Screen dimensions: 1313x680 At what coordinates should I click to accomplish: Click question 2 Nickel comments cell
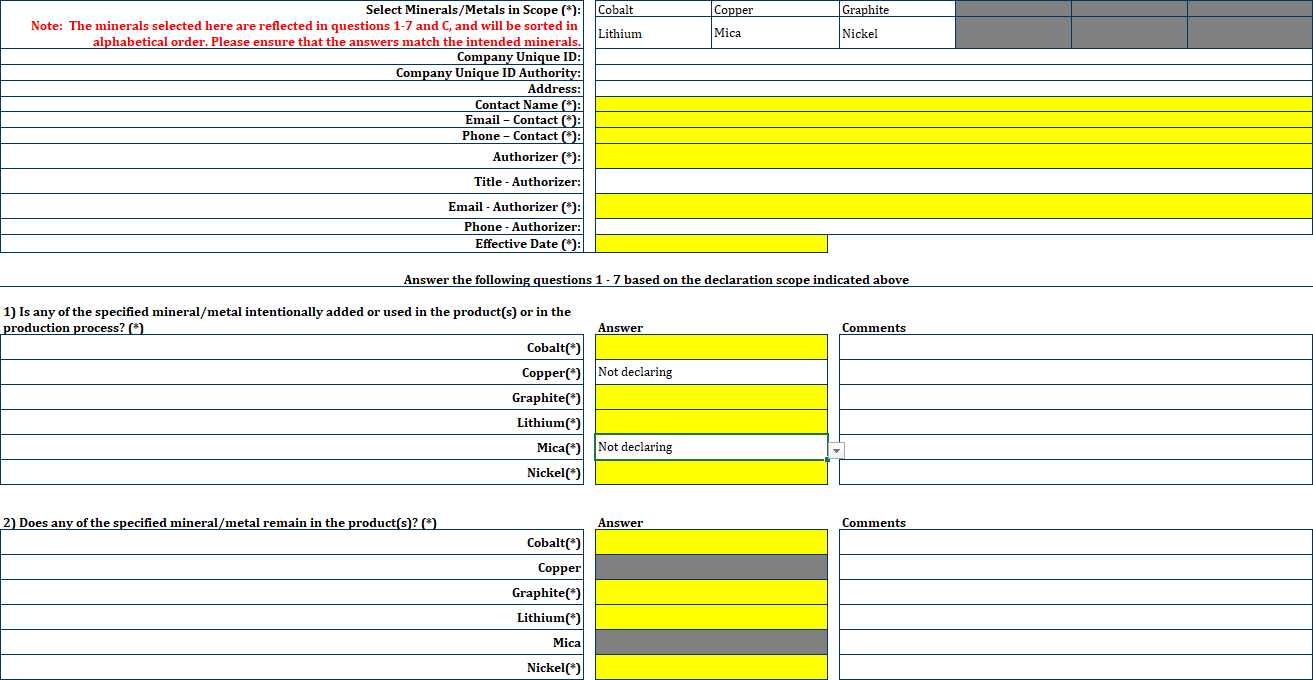point(1075,667)
